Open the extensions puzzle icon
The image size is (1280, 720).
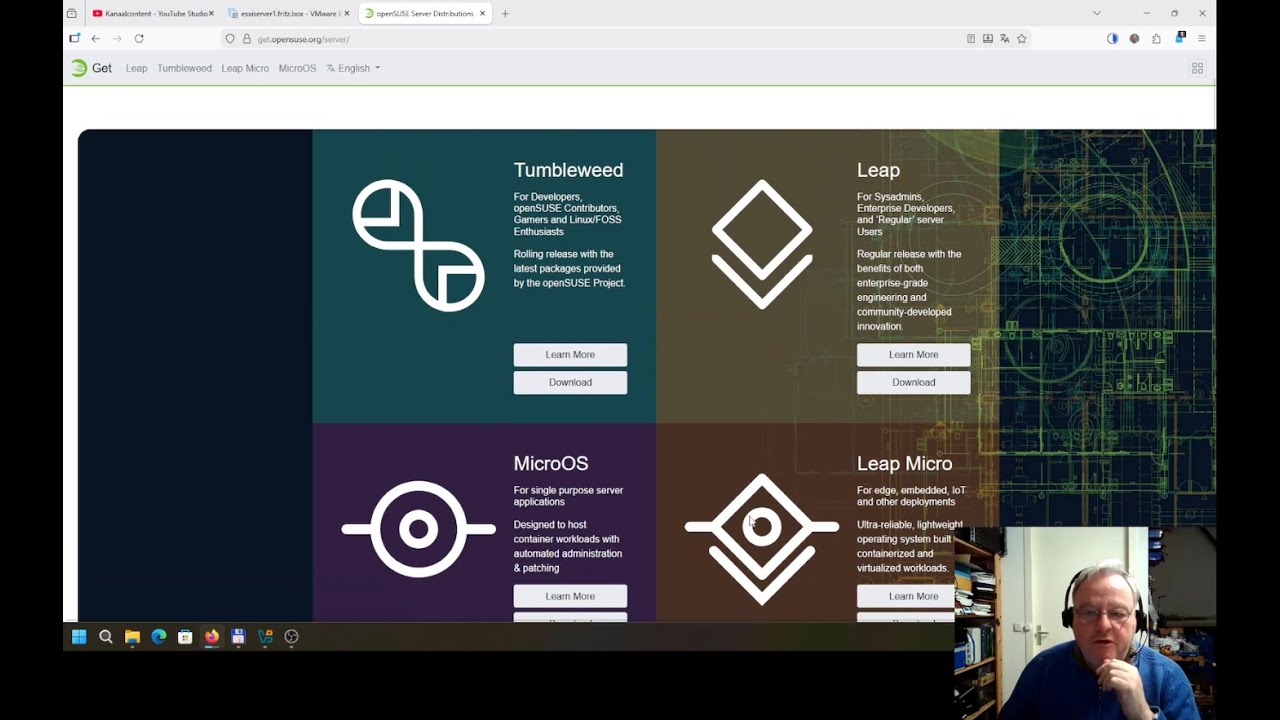(1156, 39)
